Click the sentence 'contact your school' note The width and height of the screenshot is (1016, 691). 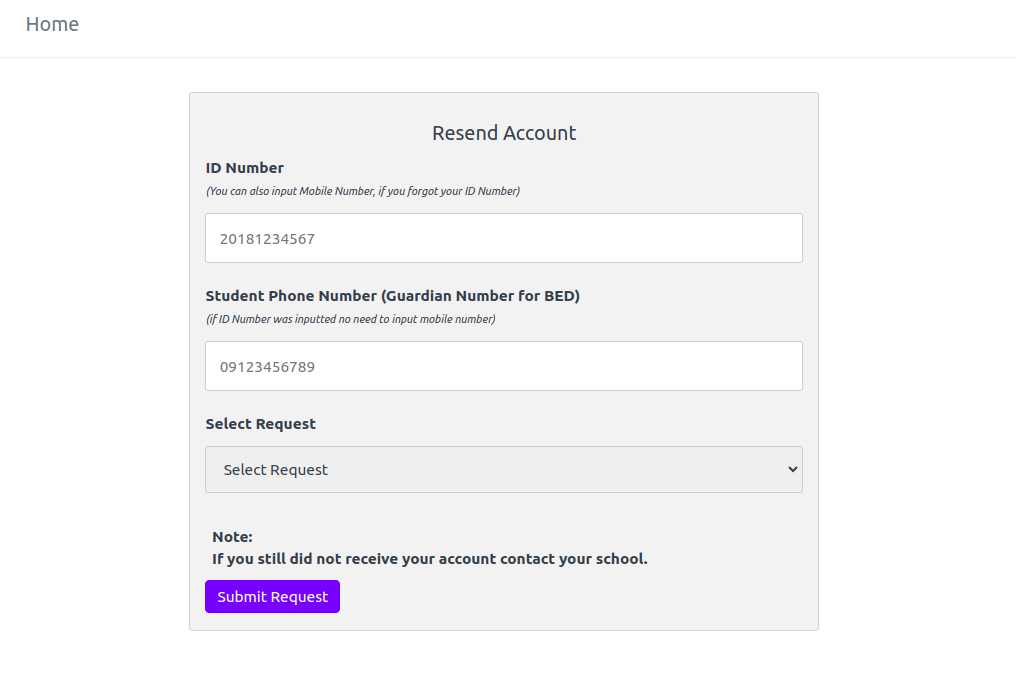(430, 559)
